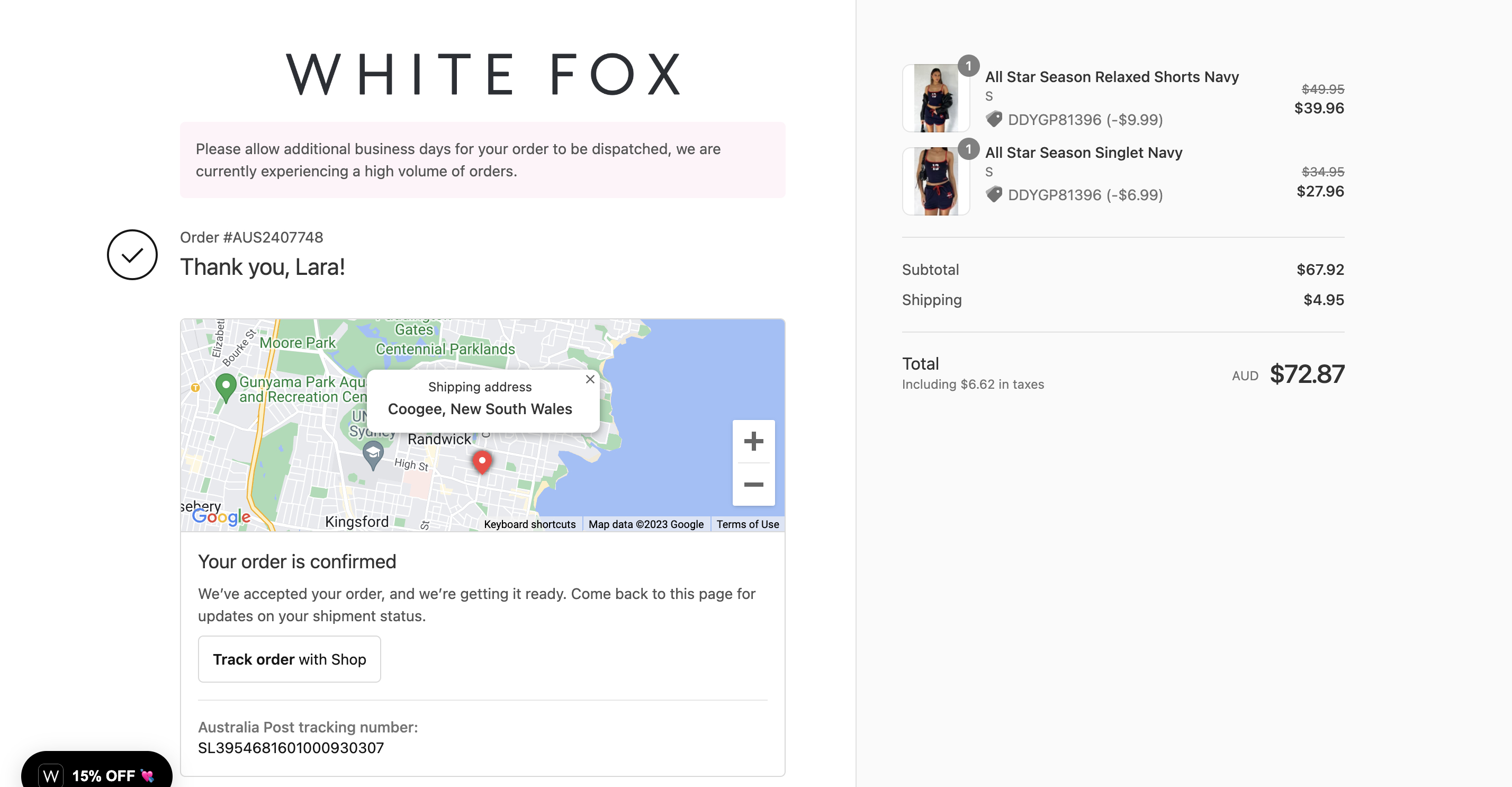Image resolution: width=1512 pixels, height=787 pixels.
Task: Click the Map data ©2023 Google label
Action: tap(647, 524)
